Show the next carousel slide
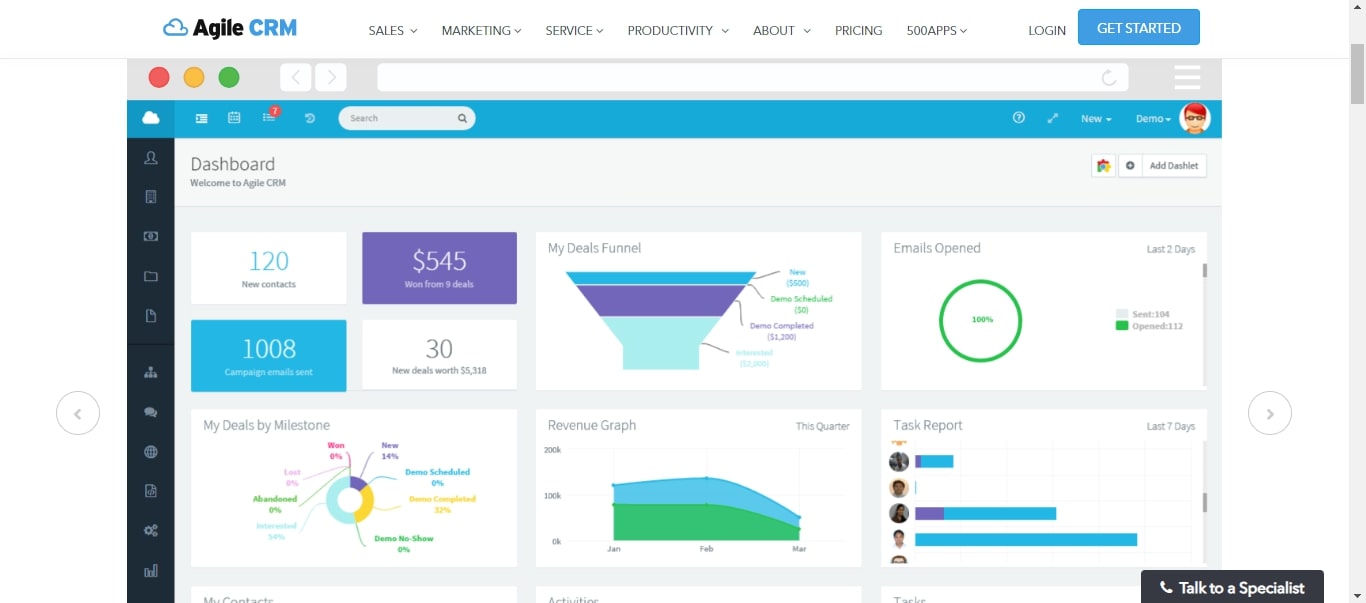Screen dimensions: 1366x603 tap(1270, 413)
